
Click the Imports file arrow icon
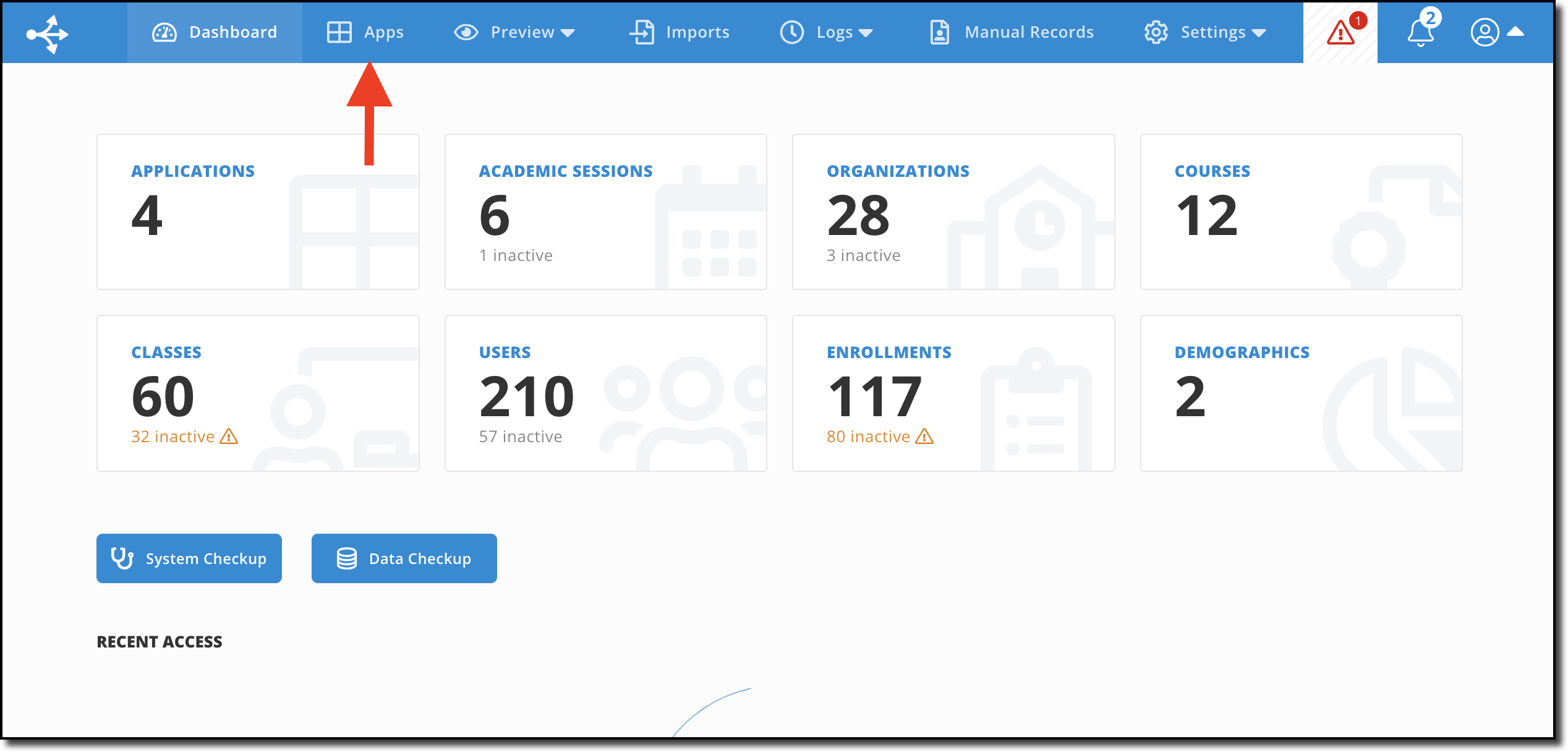pyautogui.click(x=642, y=32)
